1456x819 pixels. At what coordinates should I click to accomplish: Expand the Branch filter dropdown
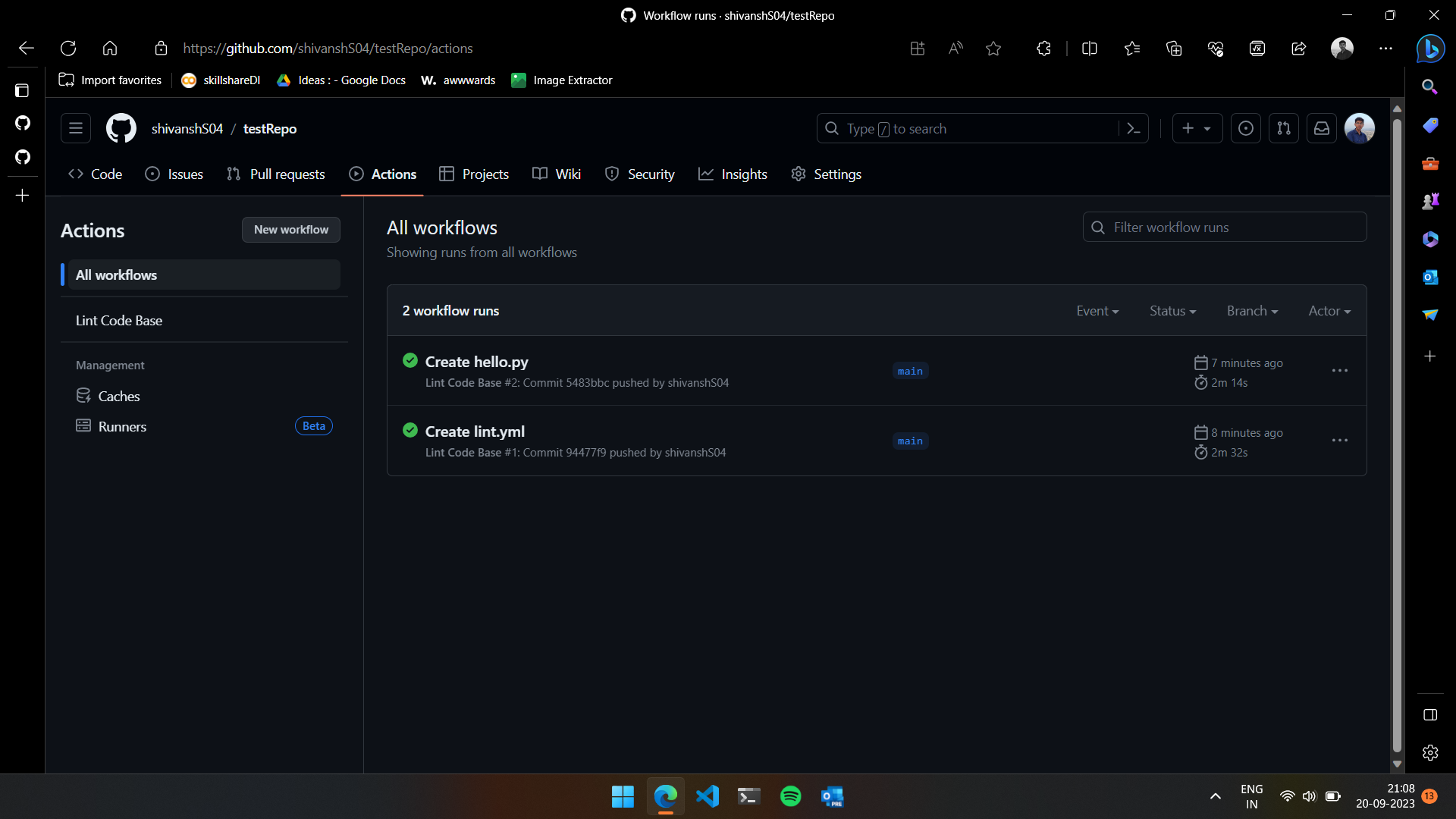click(1251, 311)
